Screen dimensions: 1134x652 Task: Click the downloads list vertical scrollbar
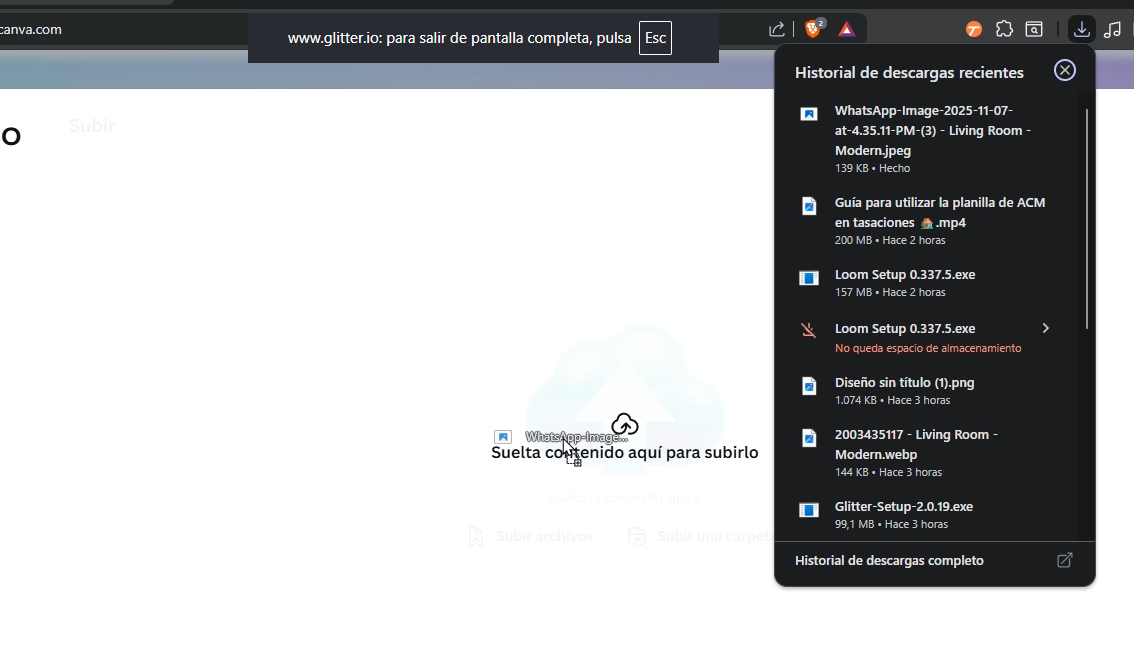(x=1087, y=220)
